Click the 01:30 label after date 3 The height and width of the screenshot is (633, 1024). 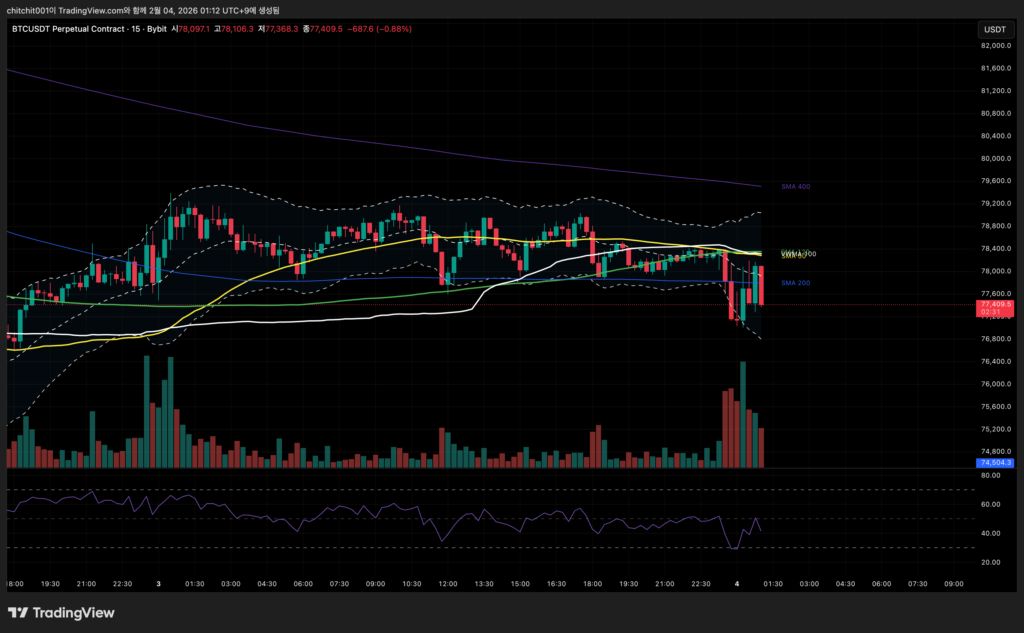[x=196, y=584]
